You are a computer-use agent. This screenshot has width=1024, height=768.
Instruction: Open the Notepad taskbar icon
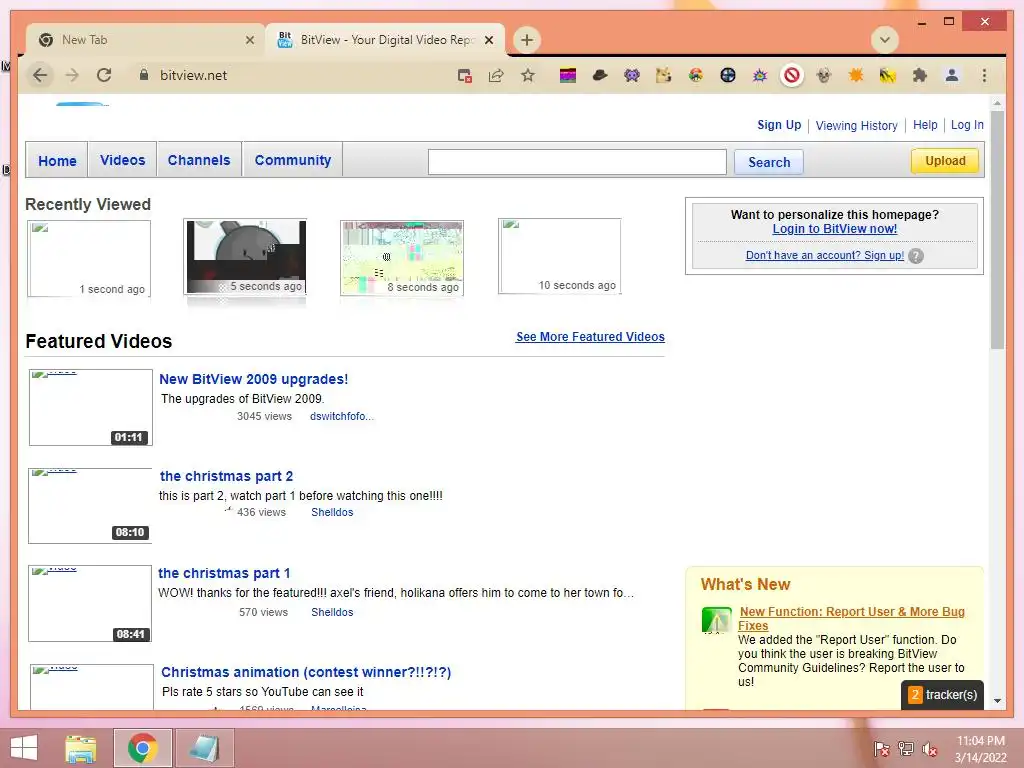tap(204, 748)
